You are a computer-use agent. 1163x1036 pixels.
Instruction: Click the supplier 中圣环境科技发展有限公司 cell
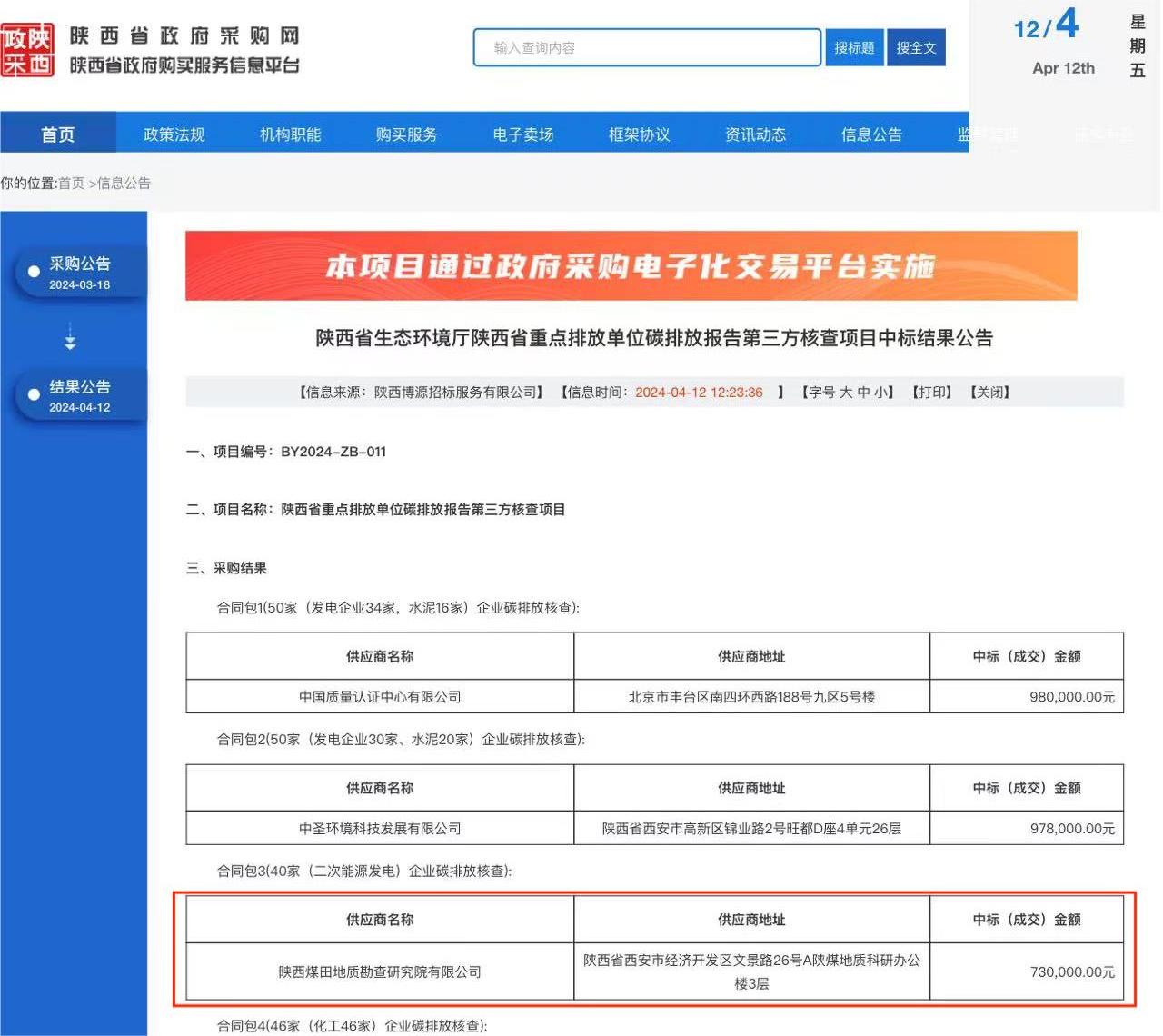[380, 828]
